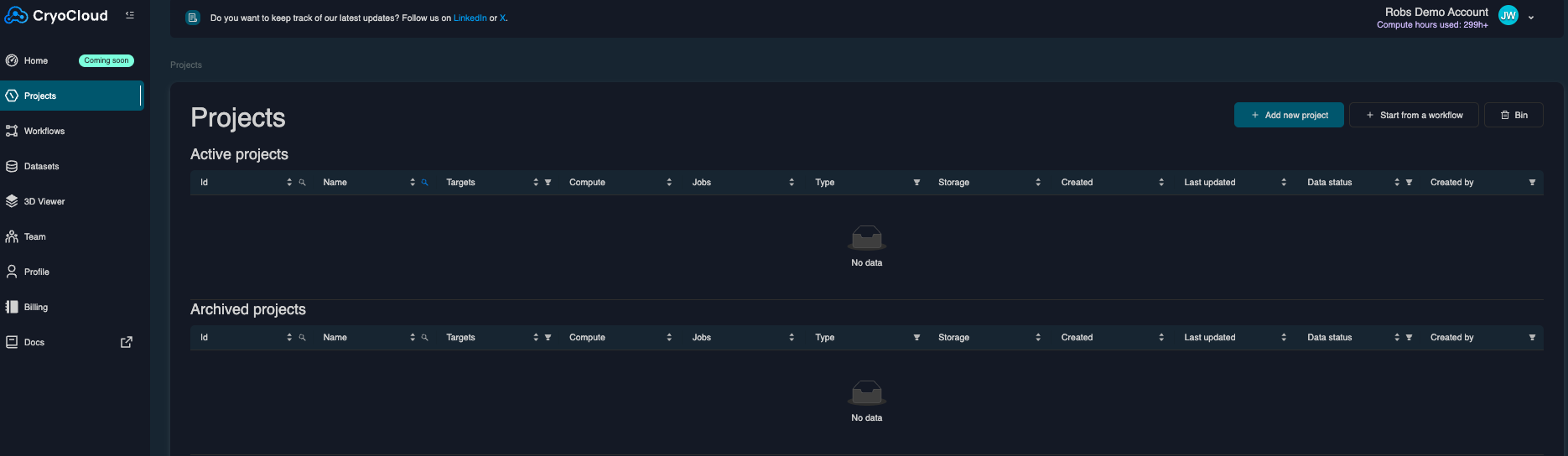Open filter for Active projects Created by column
Image resolution: width=1568 pixels, height=456 pixels.
pyautogui.click(x=1532, y=183)
